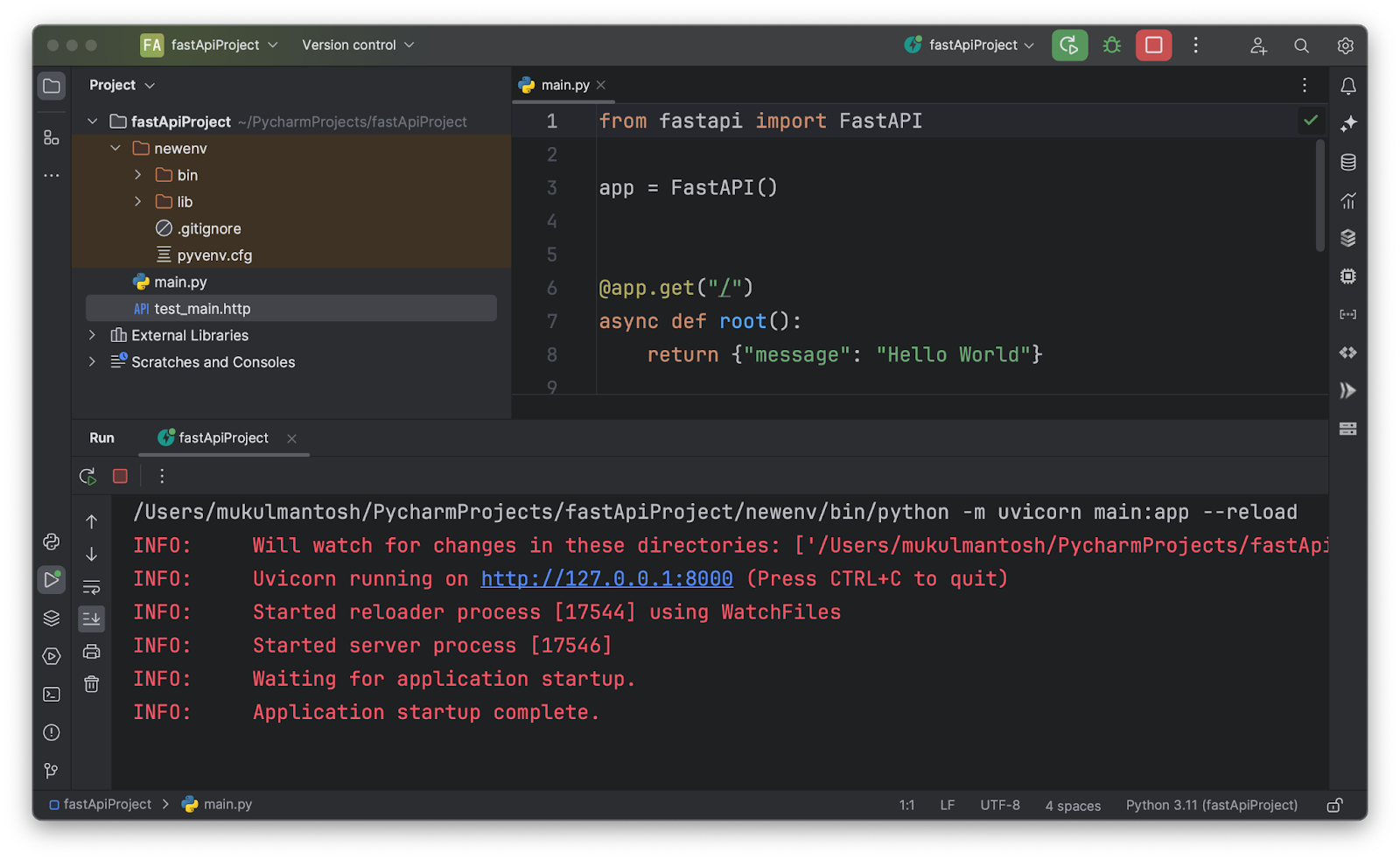The height and width of the screenshot is (860, 1400).
Task: Open the Database tool window
Action: [x=1348, y=162]
